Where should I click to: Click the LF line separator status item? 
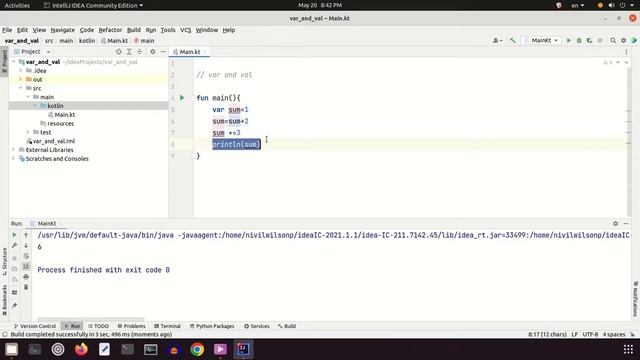(574, 334)
